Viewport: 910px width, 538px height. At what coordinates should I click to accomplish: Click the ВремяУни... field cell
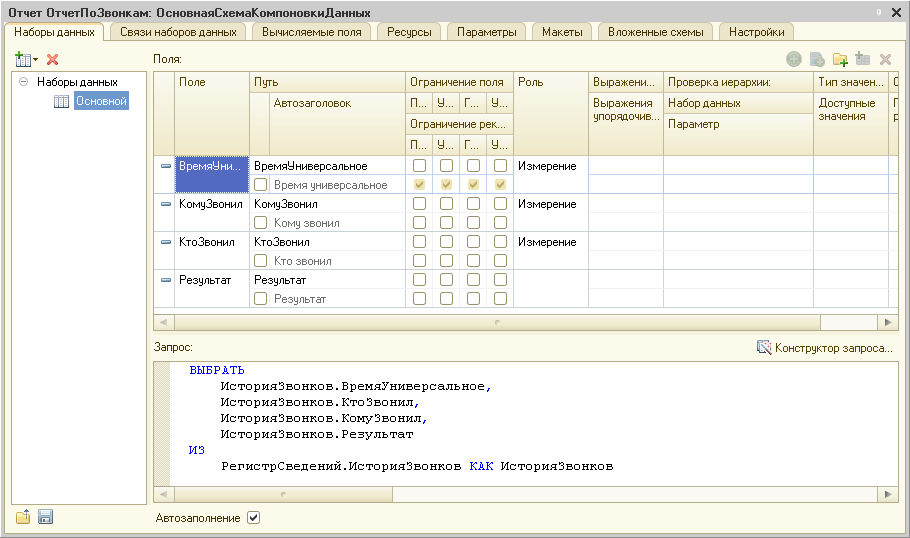tap(212, 175)
